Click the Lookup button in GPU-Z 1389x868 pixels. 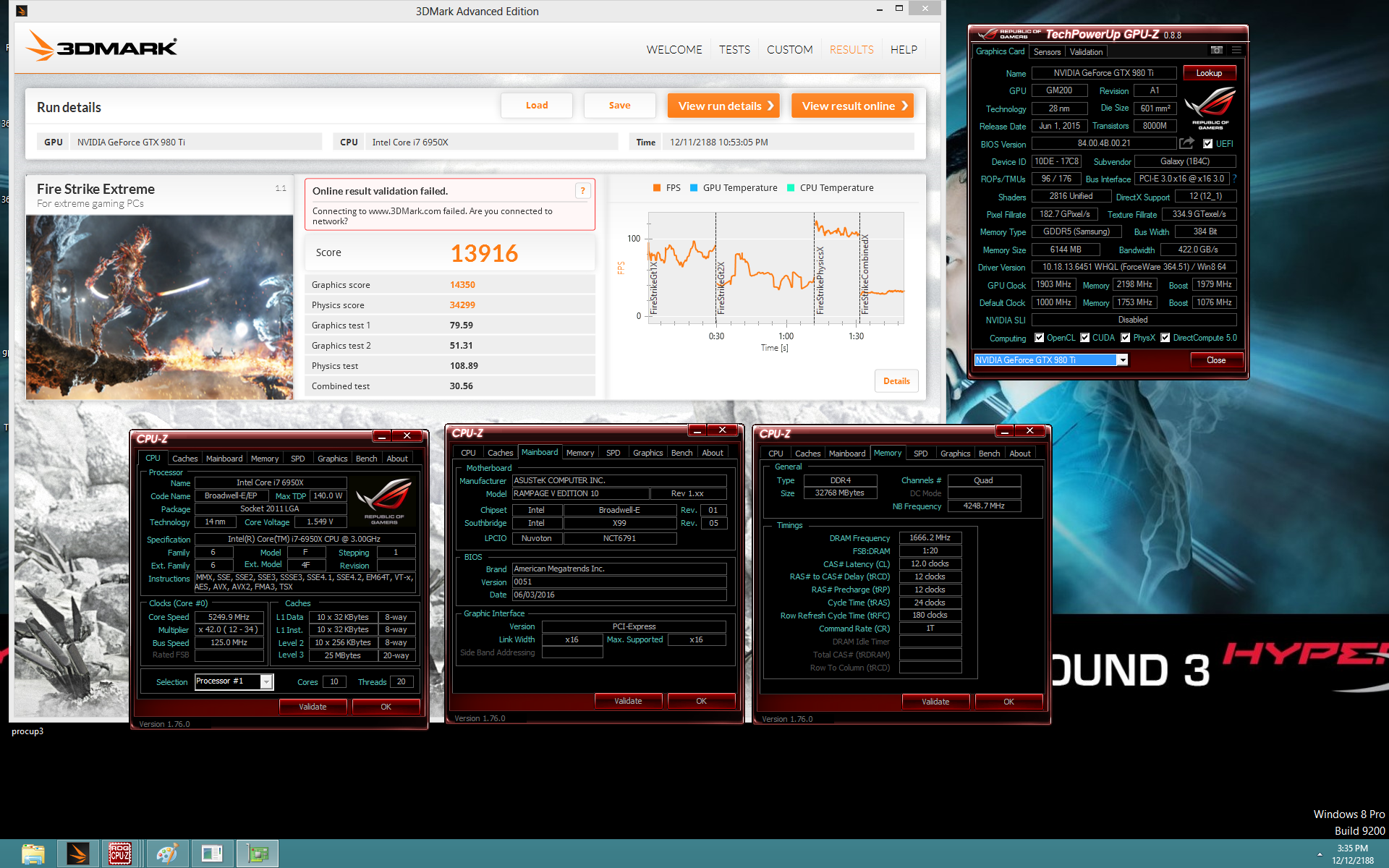click(x=1209, y=73)
